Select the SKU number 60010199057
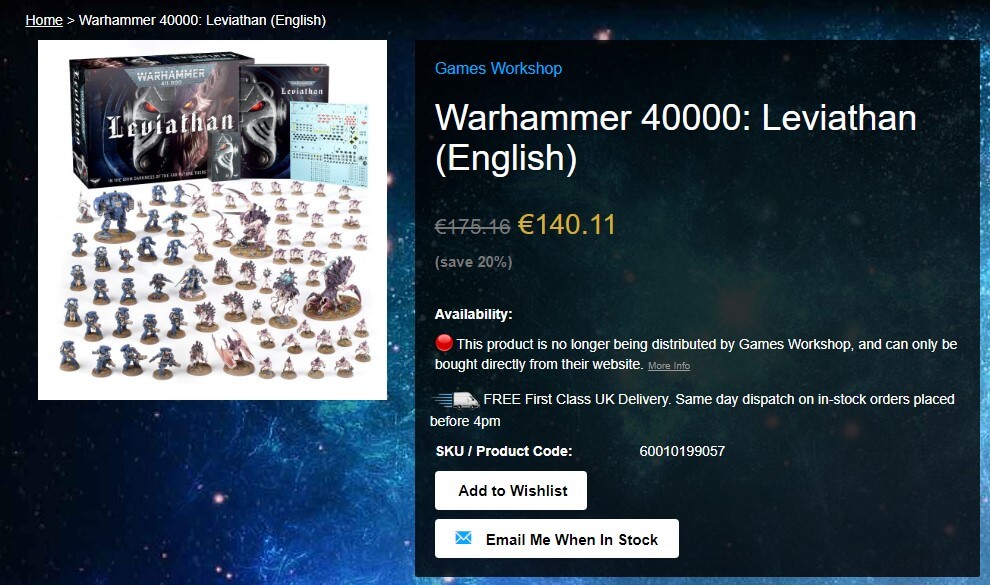This screenshot has height=585, width=990. 682,451
